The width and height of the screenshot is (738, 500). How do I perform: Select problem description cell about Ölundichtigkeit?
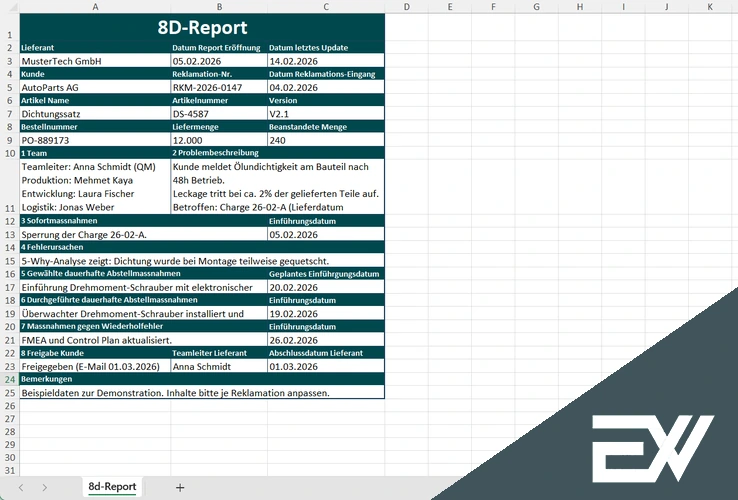(278, 187)
